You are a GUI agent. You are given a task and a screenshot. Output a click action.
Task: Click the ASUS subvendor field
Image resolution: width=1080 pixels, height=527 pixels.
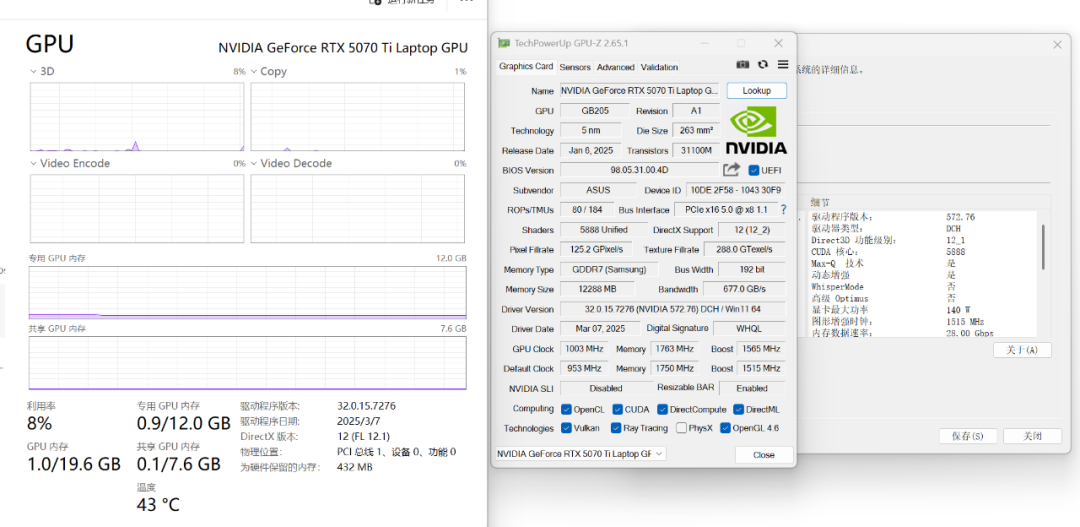[598, 190]
